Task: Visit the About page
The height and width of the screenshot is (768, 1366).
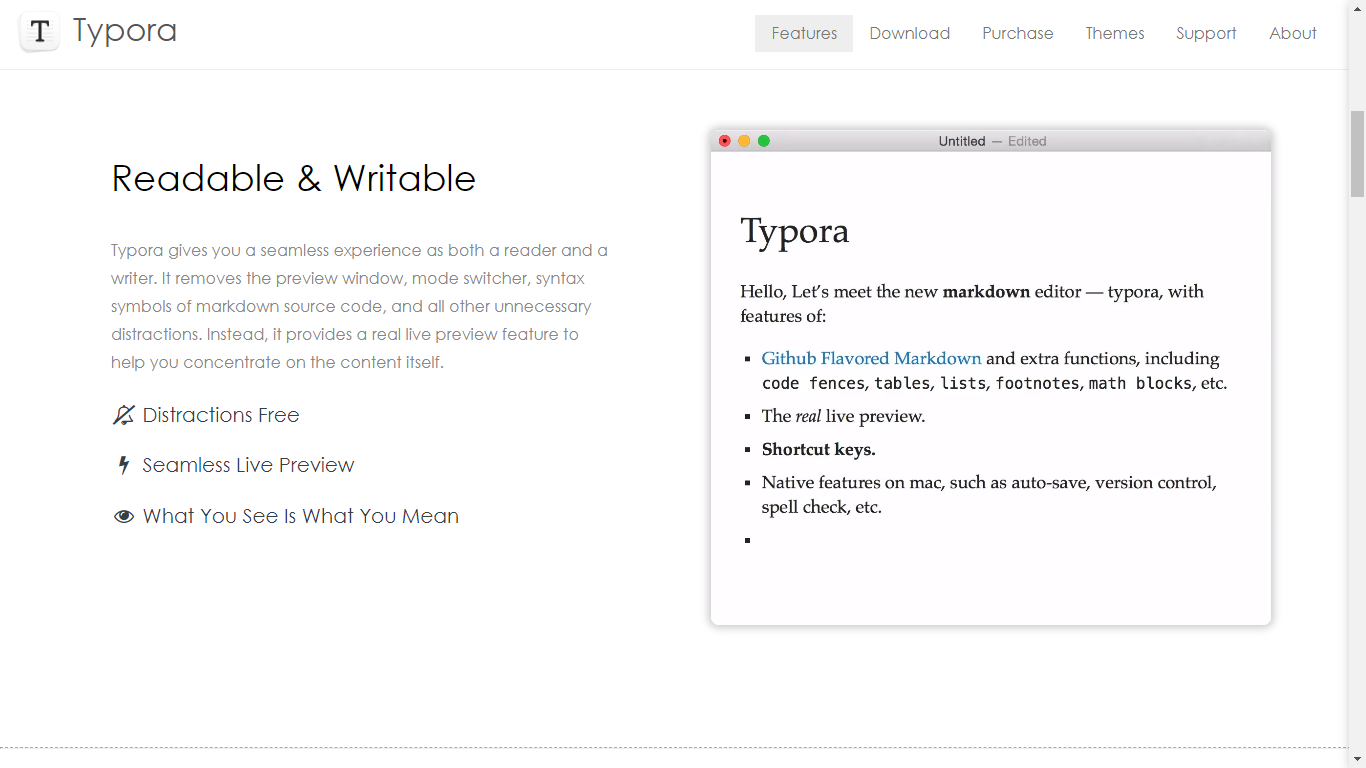Action: click(x=1293, y=33)
